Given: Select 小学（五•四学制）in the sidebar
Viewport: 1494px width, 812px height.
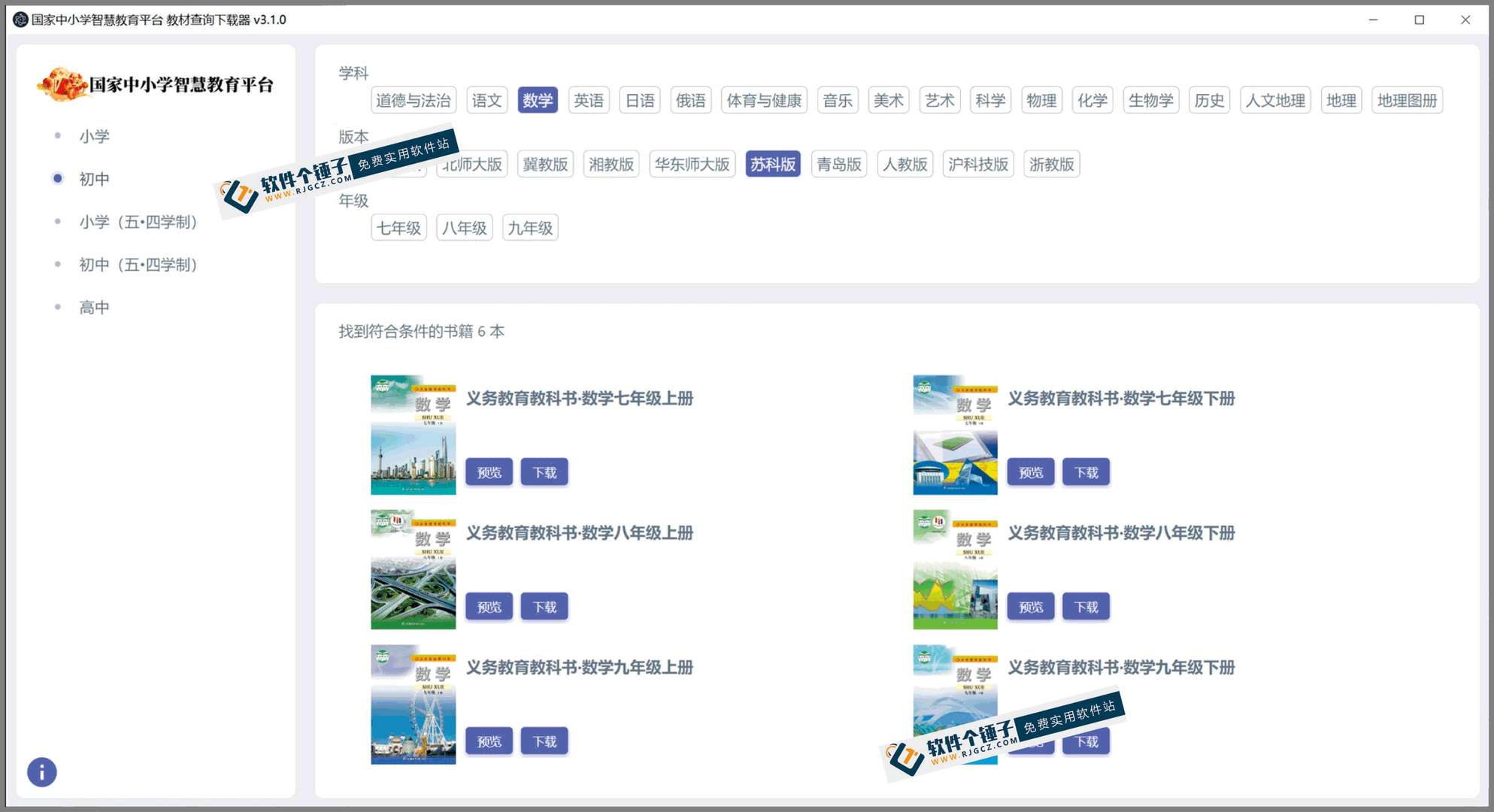Looking at the screenshot, I should [138, 222].
